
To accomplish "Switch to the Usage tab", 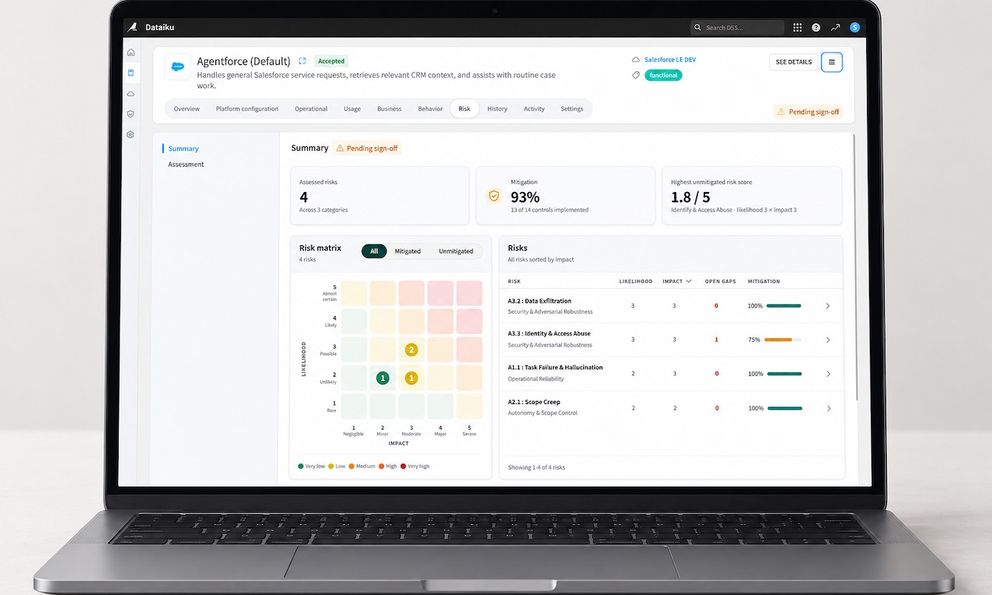I will pos(352,109).
